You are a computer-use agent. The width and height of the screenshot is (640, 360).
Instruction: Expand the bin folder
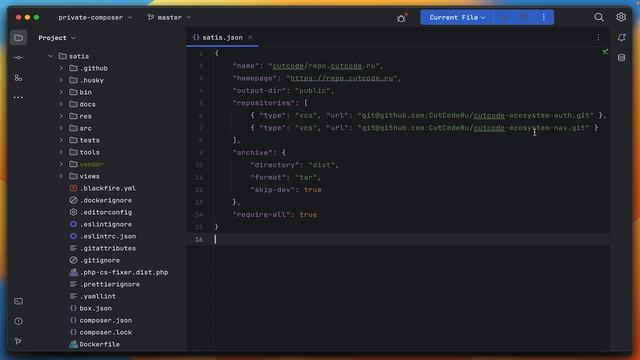pyautogui.click(x=61, y=92)
